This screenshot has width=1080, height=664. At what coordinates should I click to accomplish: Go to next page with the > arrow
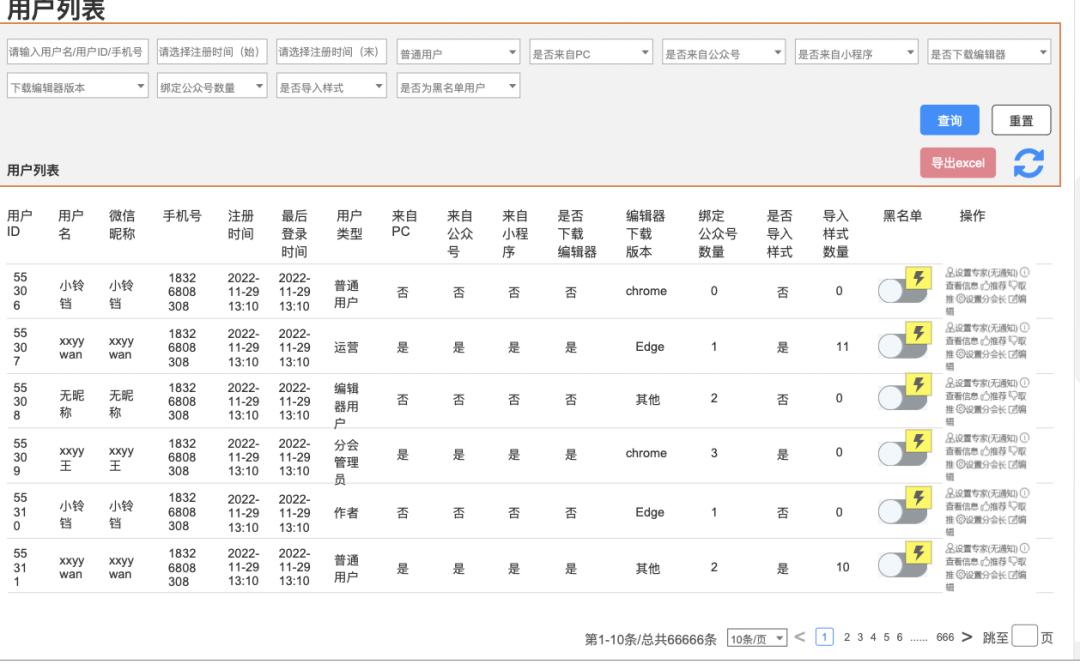[967, 638]
